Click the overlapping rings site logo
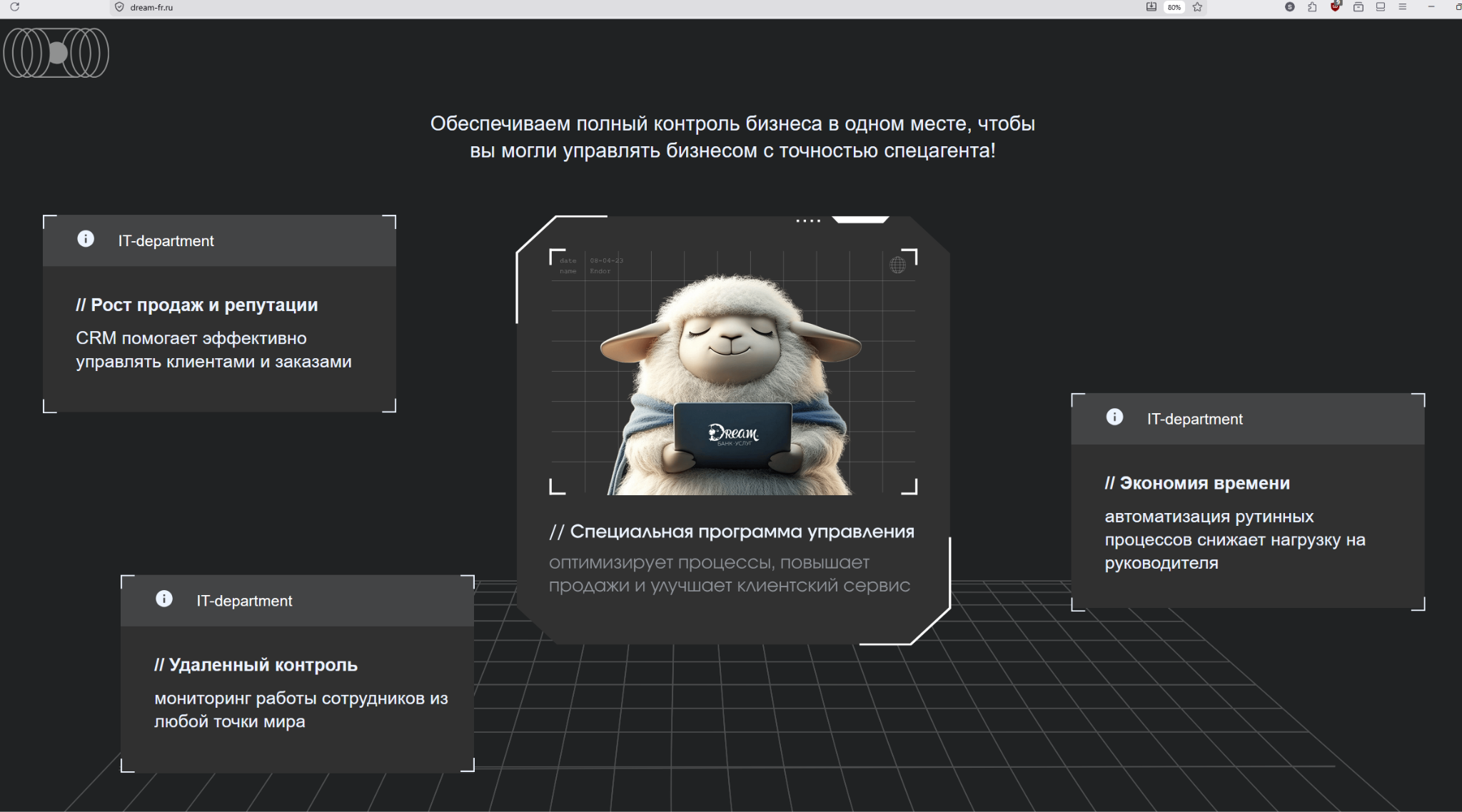 (56, 53)
